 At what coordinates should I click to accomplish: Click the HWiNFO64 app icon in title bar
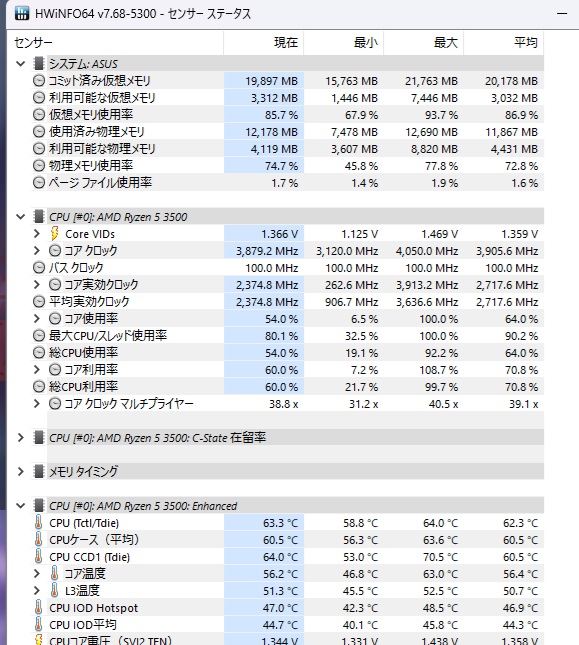22,14
